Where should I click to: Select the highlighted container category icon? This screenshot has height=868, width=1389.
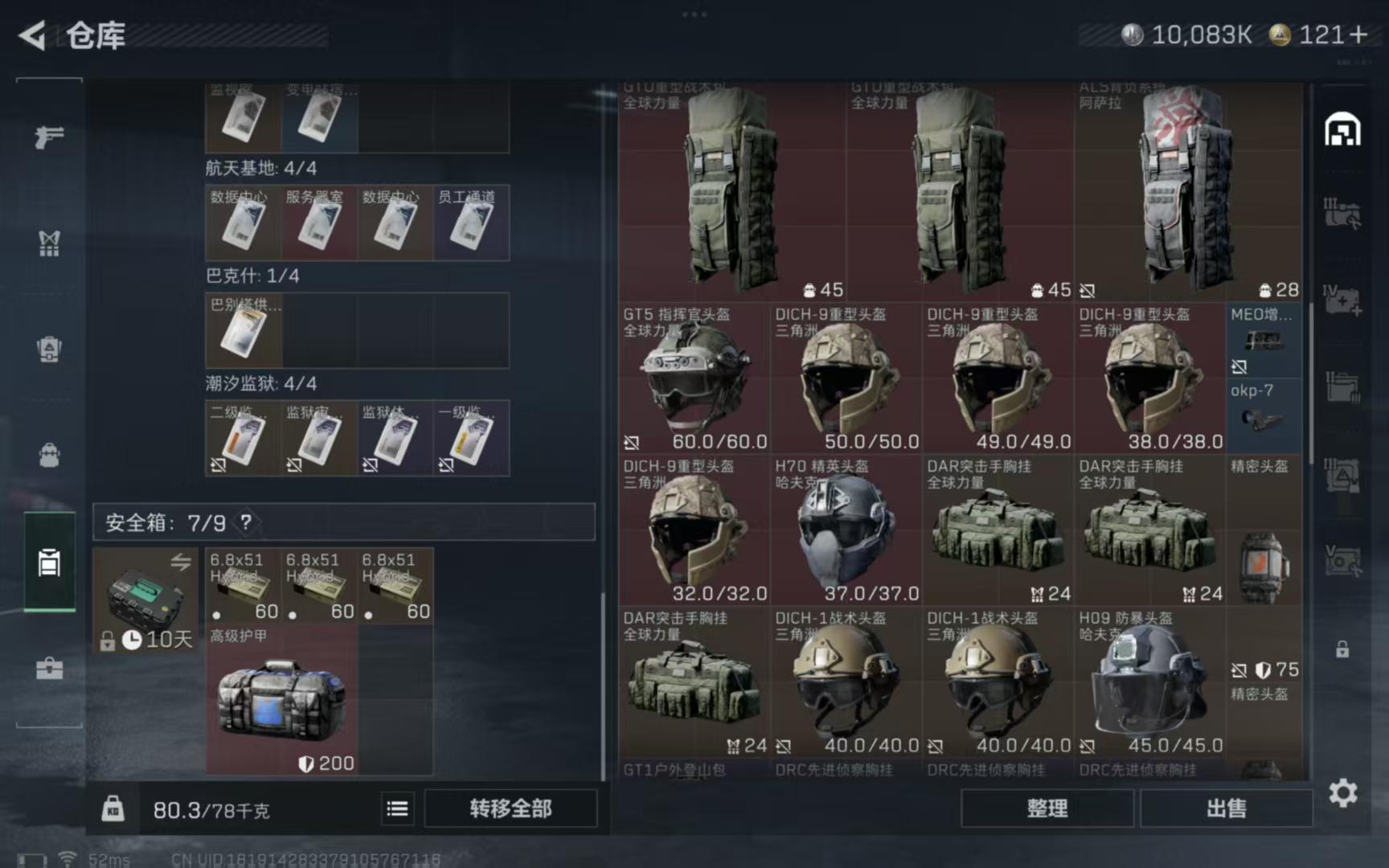point(49,563)
